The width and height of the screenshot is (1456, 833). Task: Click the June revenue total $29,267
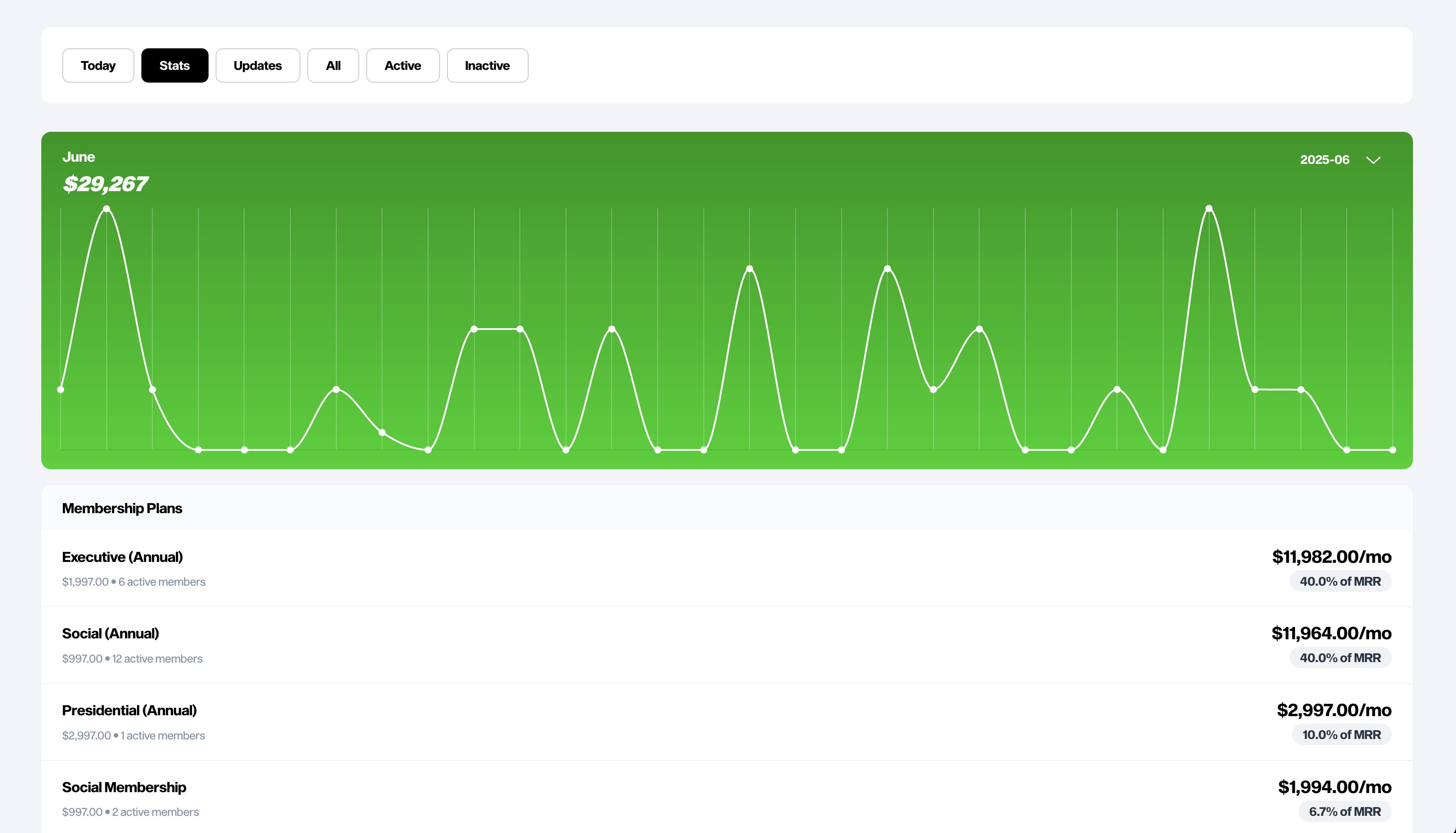tap(105, 184)
